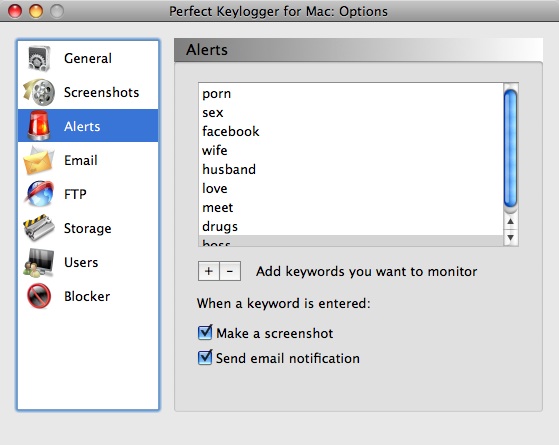
Task: Go to the FTP settings
Action: click(88, 194)
